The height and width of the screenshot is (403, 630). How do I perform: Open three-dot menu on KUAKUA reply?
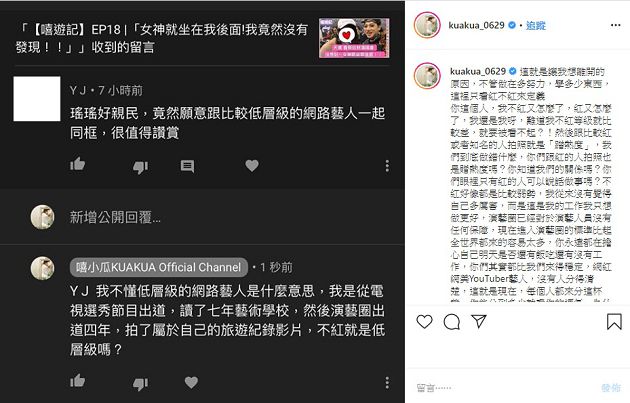tap(387, 383)
